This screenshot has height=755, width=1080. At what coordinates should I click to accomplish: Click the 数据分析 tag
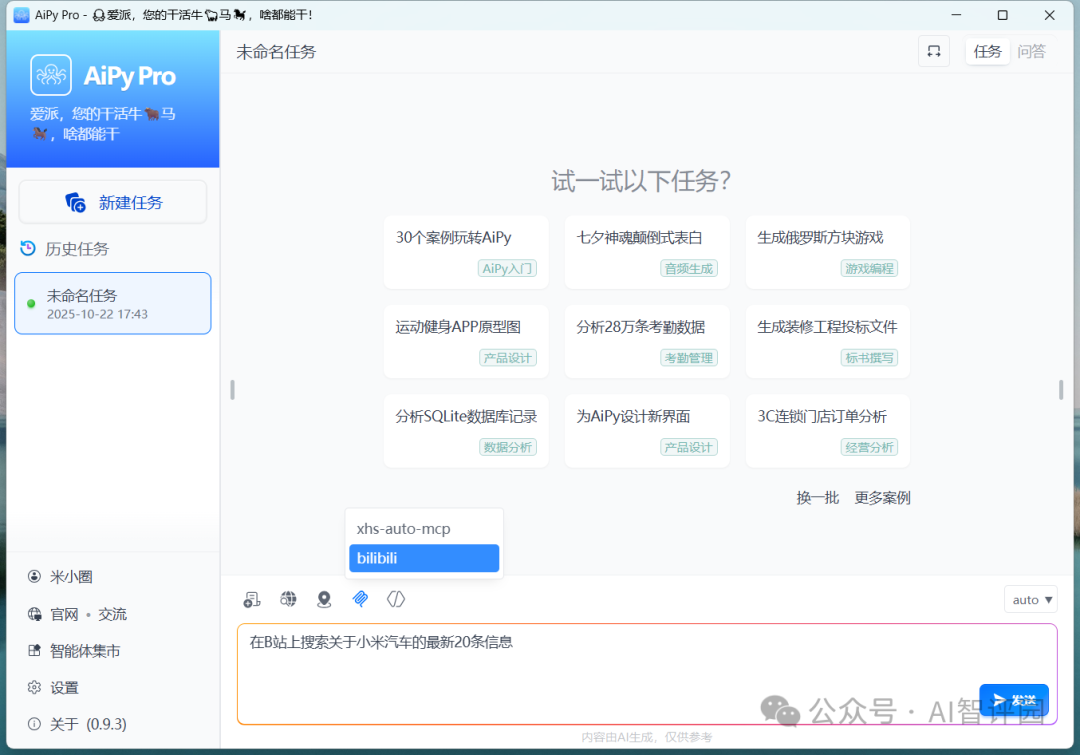pyautogui.click(x=508, y=448)
